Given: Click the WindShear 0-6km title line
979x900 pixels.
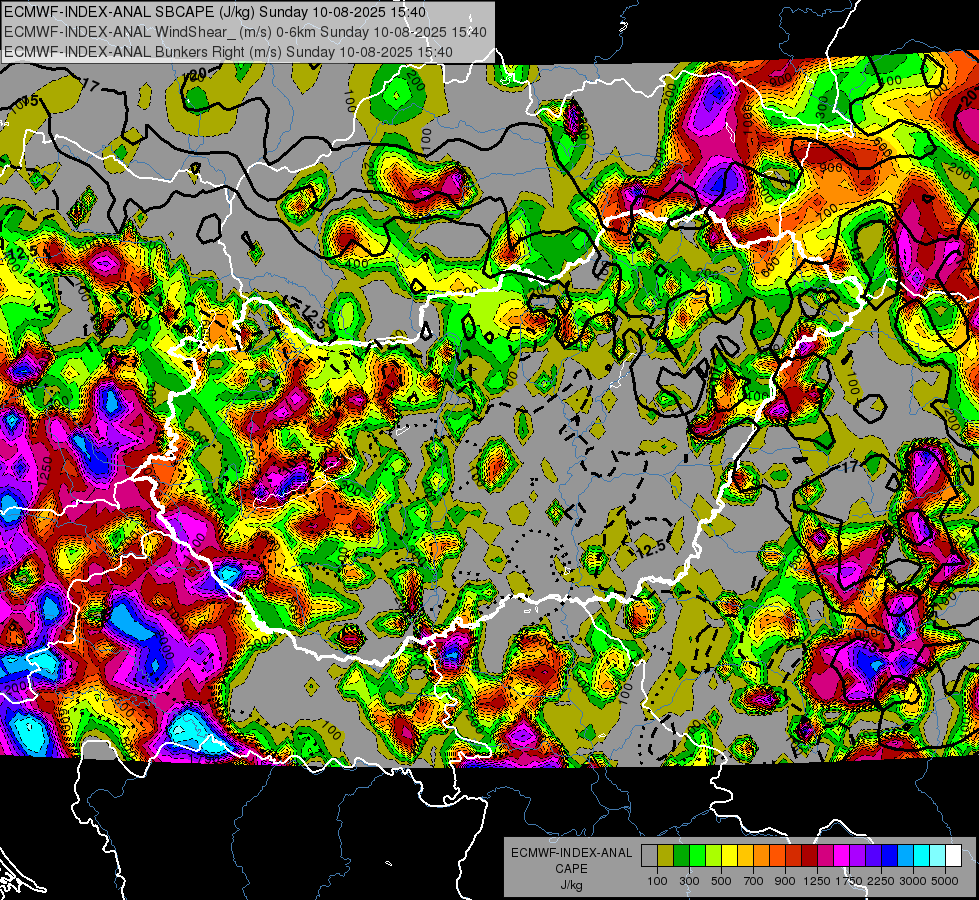Looking at the screenshot, I should tap(245, 32).
